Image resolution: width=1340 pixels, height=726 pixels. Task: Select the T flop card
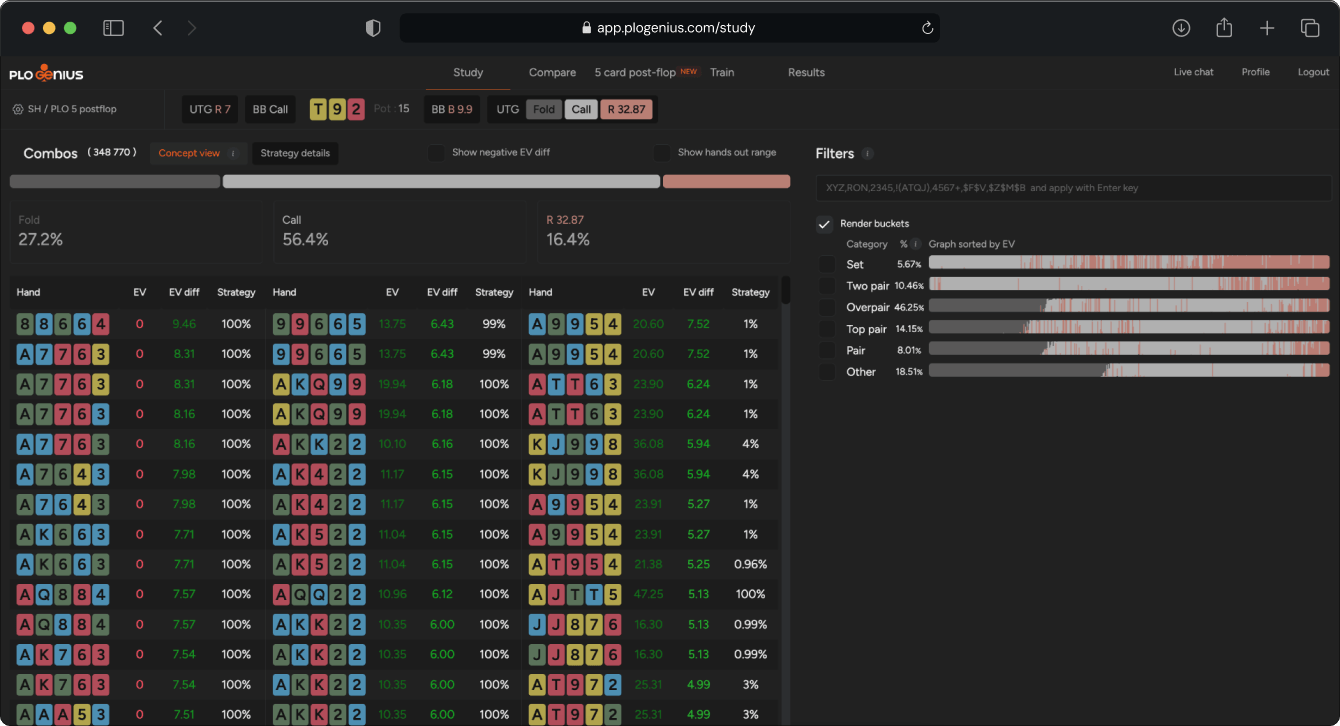pos(318,109)
